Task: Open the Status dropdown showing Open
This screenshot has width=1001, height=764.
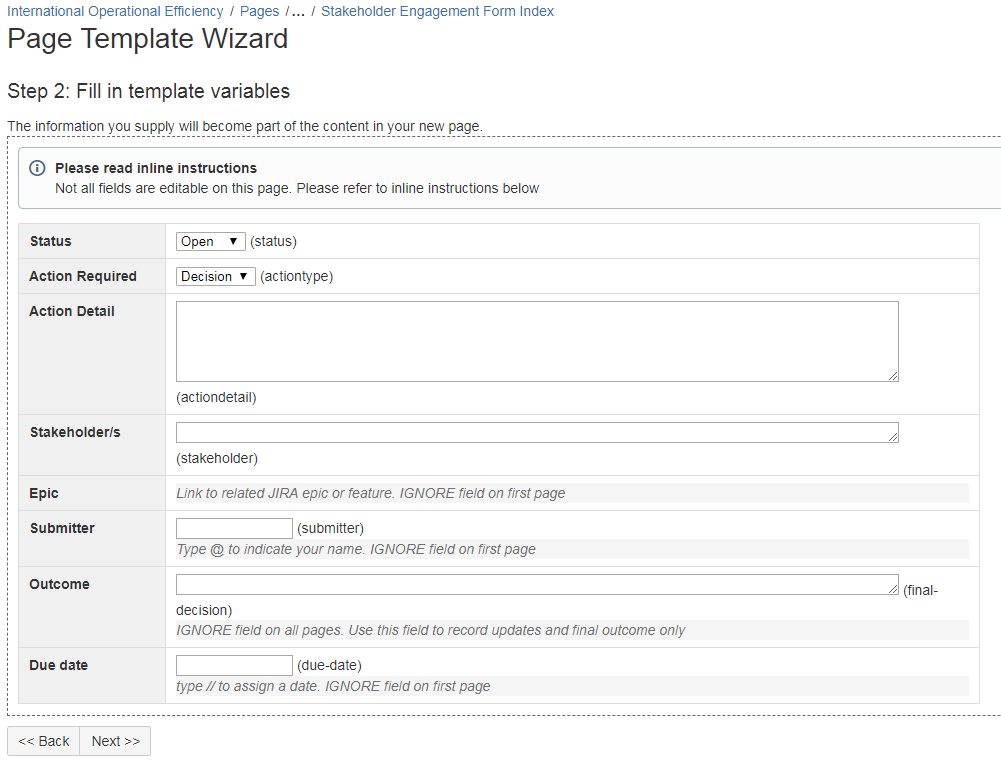Action: [210, 241]
